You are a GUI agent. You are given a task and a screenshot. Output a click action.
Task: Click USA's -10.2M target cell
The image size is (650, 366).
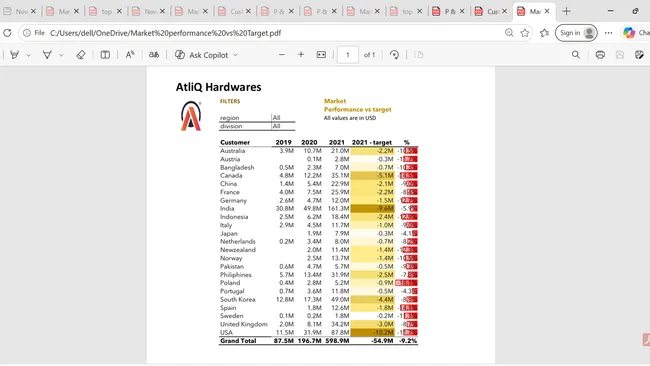click(372, 332)
